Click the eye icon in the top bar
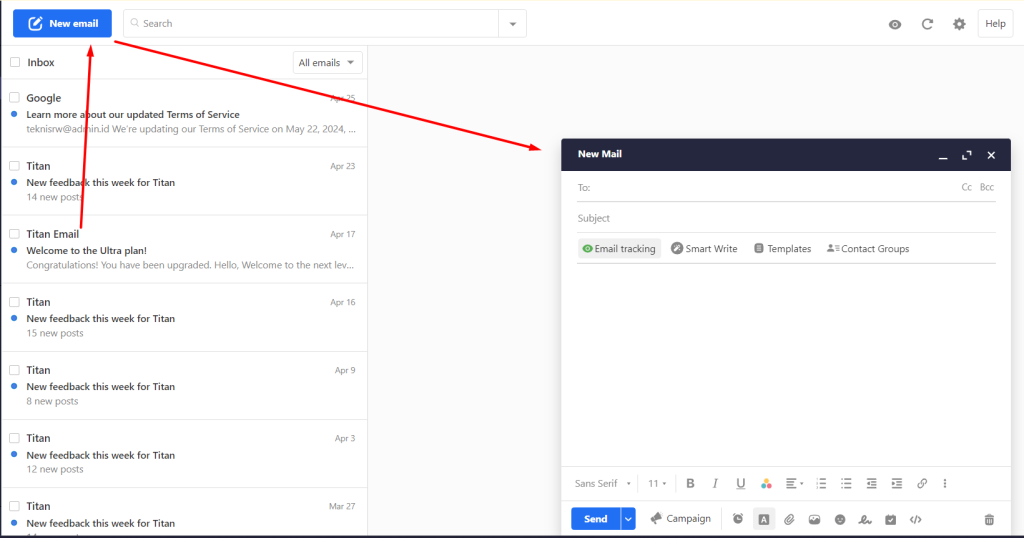 point(895,24)
